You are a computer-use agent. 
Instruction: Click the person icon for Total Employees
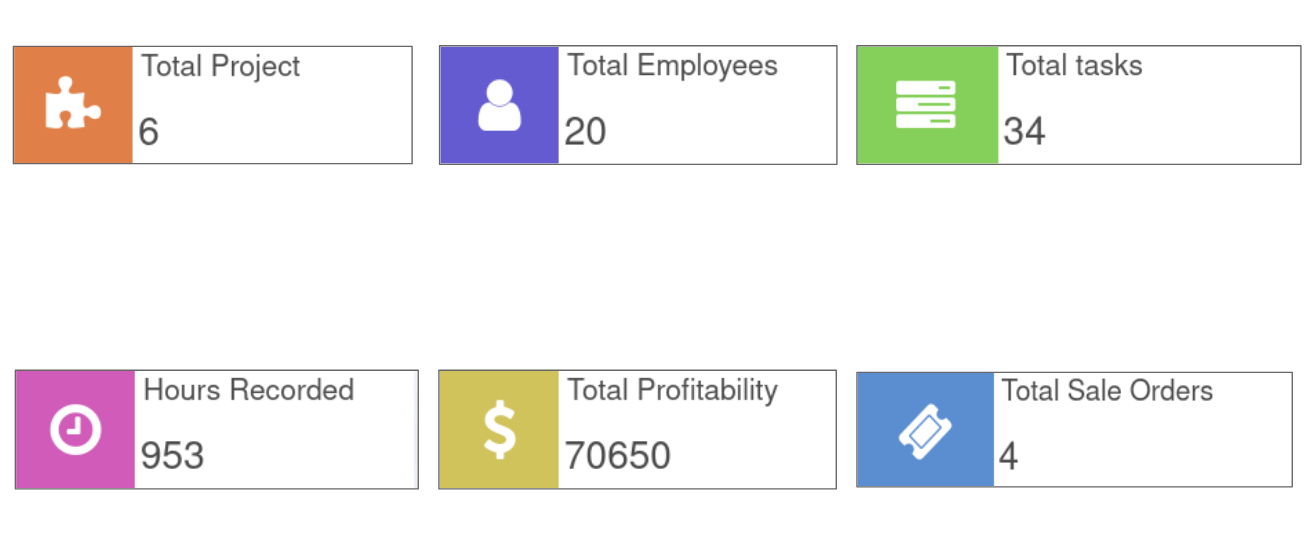pos(499,105)
